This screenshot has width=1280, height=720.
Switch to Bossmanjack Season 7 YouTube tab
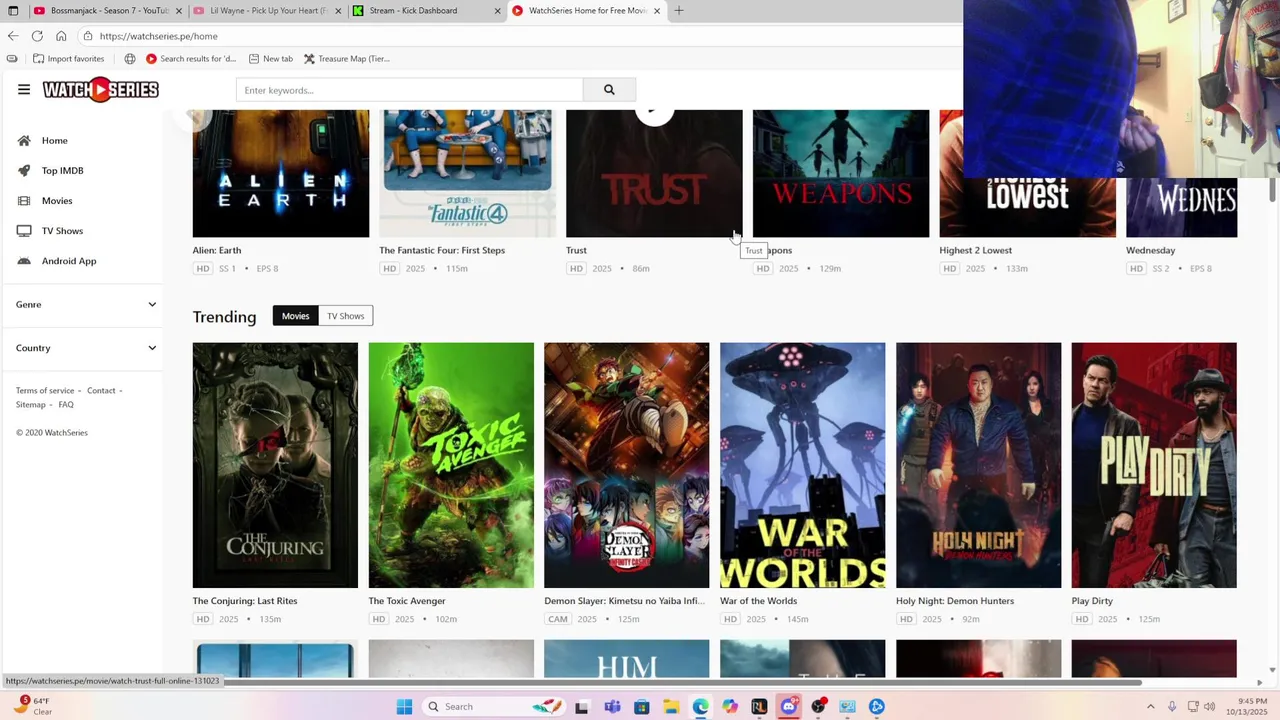107,11
